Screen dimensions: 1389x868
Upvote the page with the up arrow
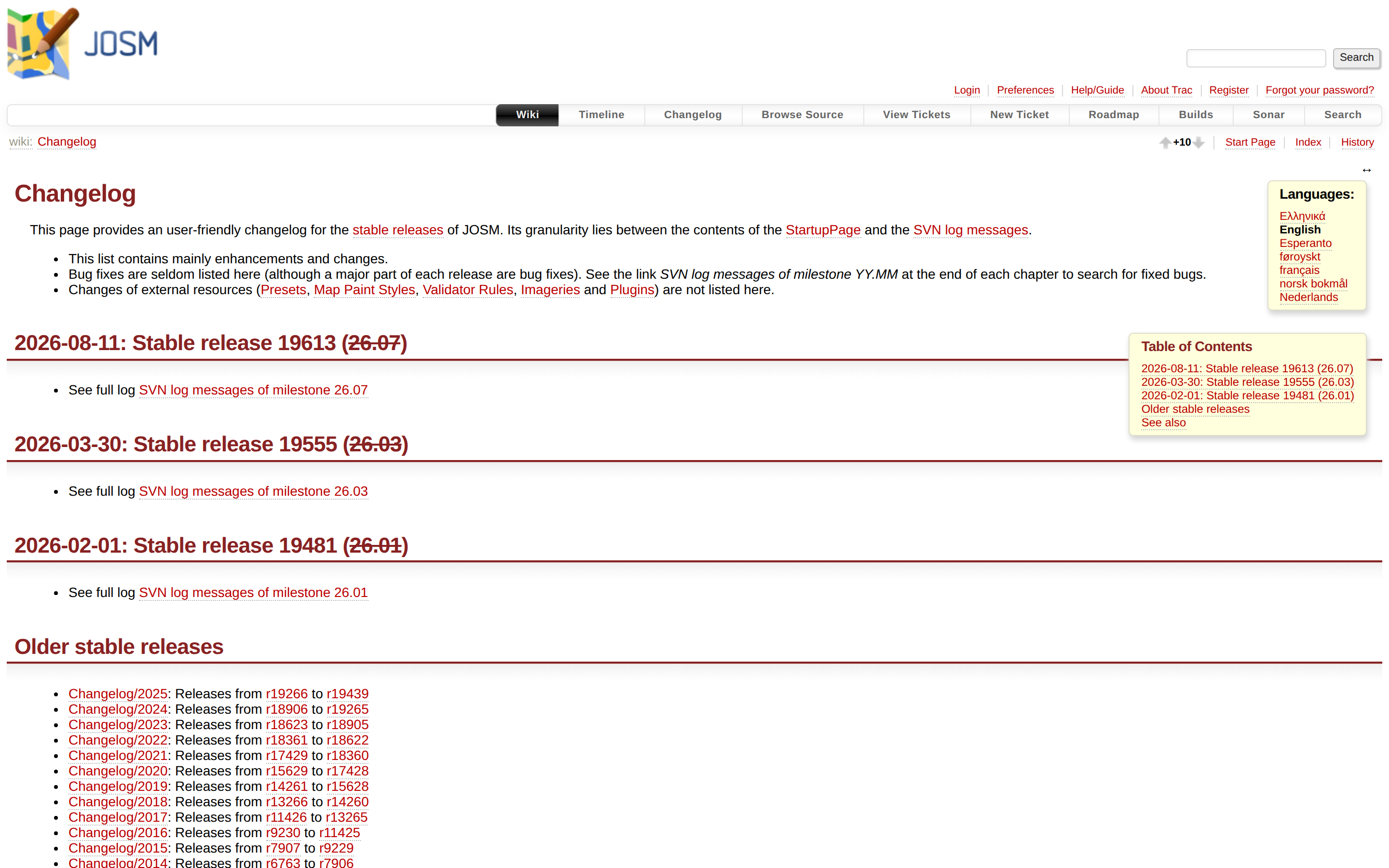point(1165,143)
